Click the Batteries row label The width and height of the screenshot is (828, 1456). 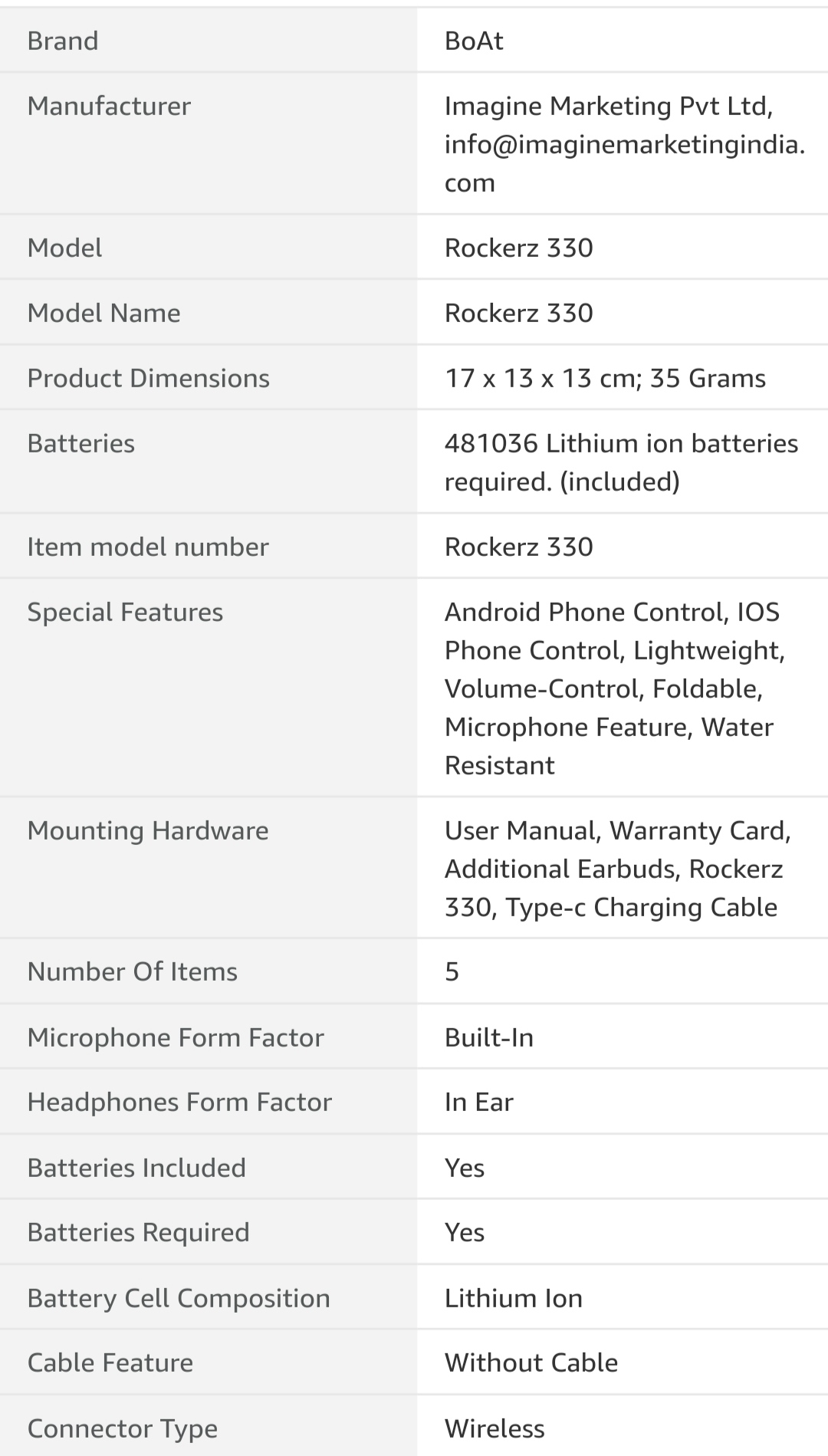(80, 443)
